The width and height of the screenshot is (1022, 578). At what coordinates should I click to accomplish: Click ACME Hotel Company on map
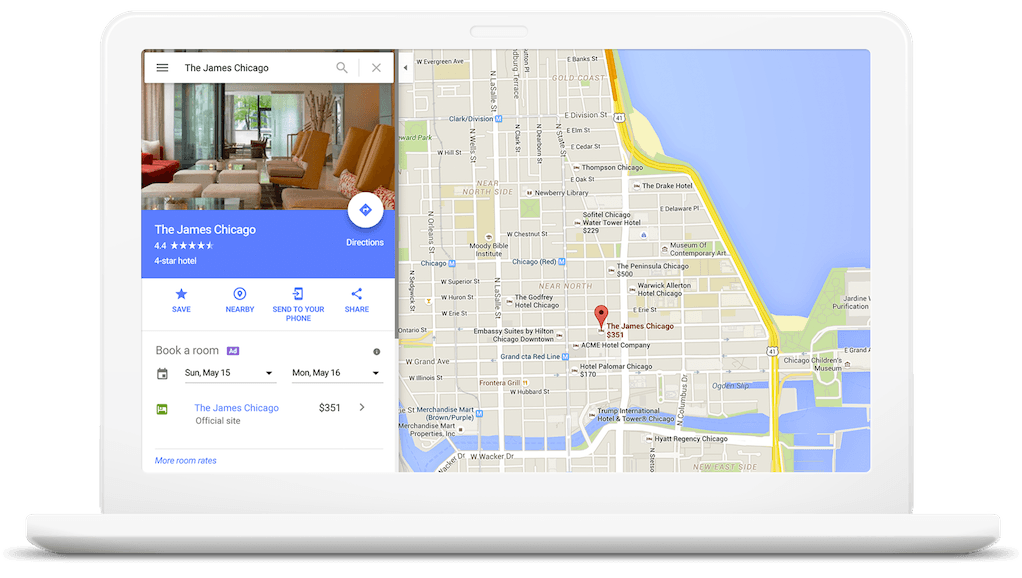[615, 345]
